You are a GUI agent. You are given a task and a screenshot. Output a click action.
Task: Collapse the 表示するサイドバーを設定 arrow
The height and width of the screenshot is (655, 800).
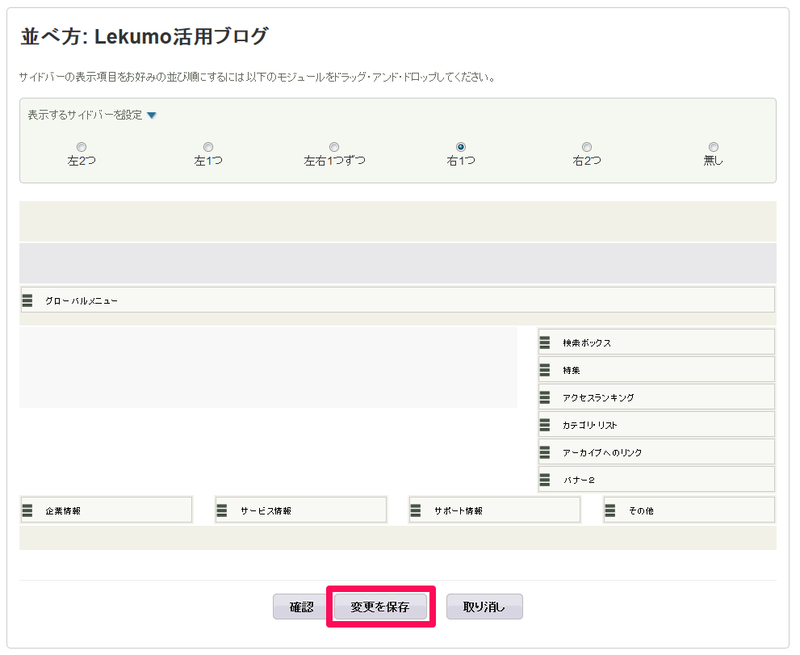point(152,115)
